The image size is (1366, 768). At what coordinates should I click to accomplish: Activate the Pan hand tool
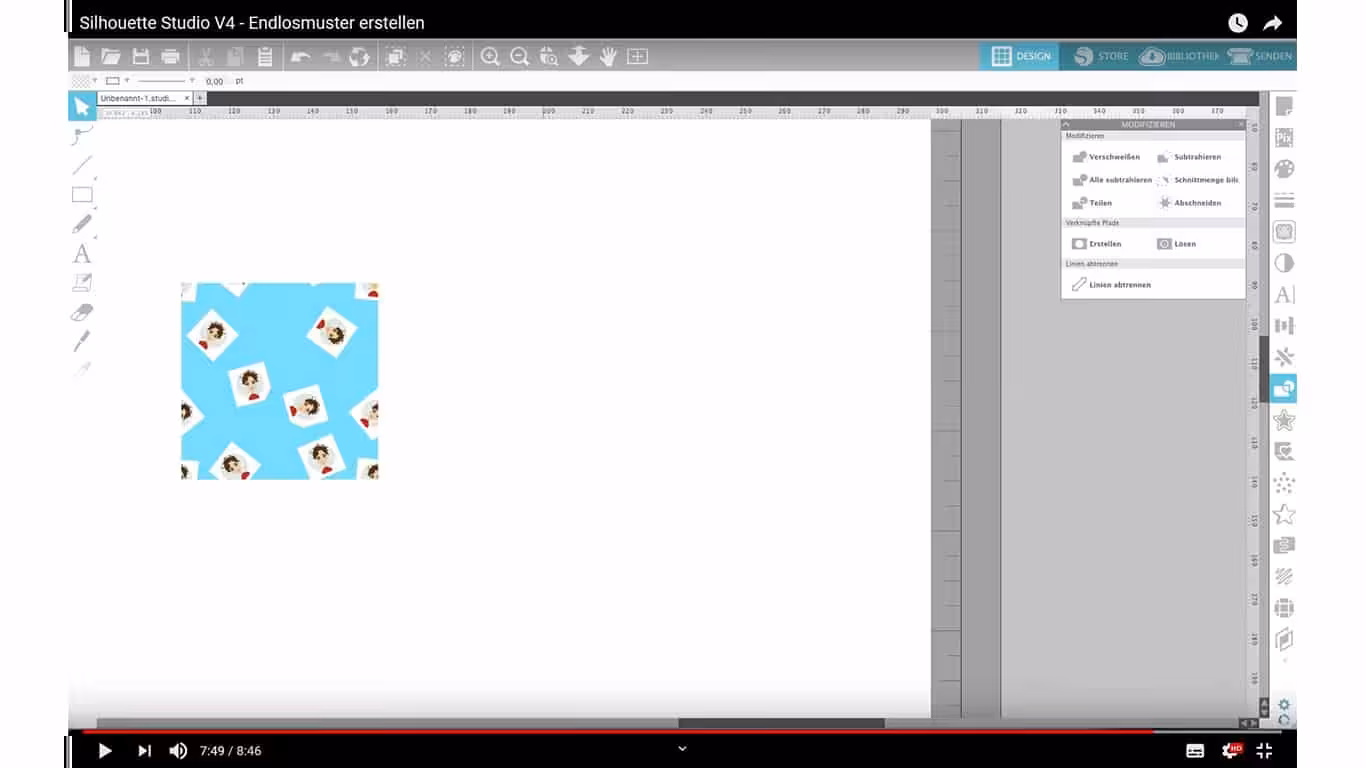(608, 57)
